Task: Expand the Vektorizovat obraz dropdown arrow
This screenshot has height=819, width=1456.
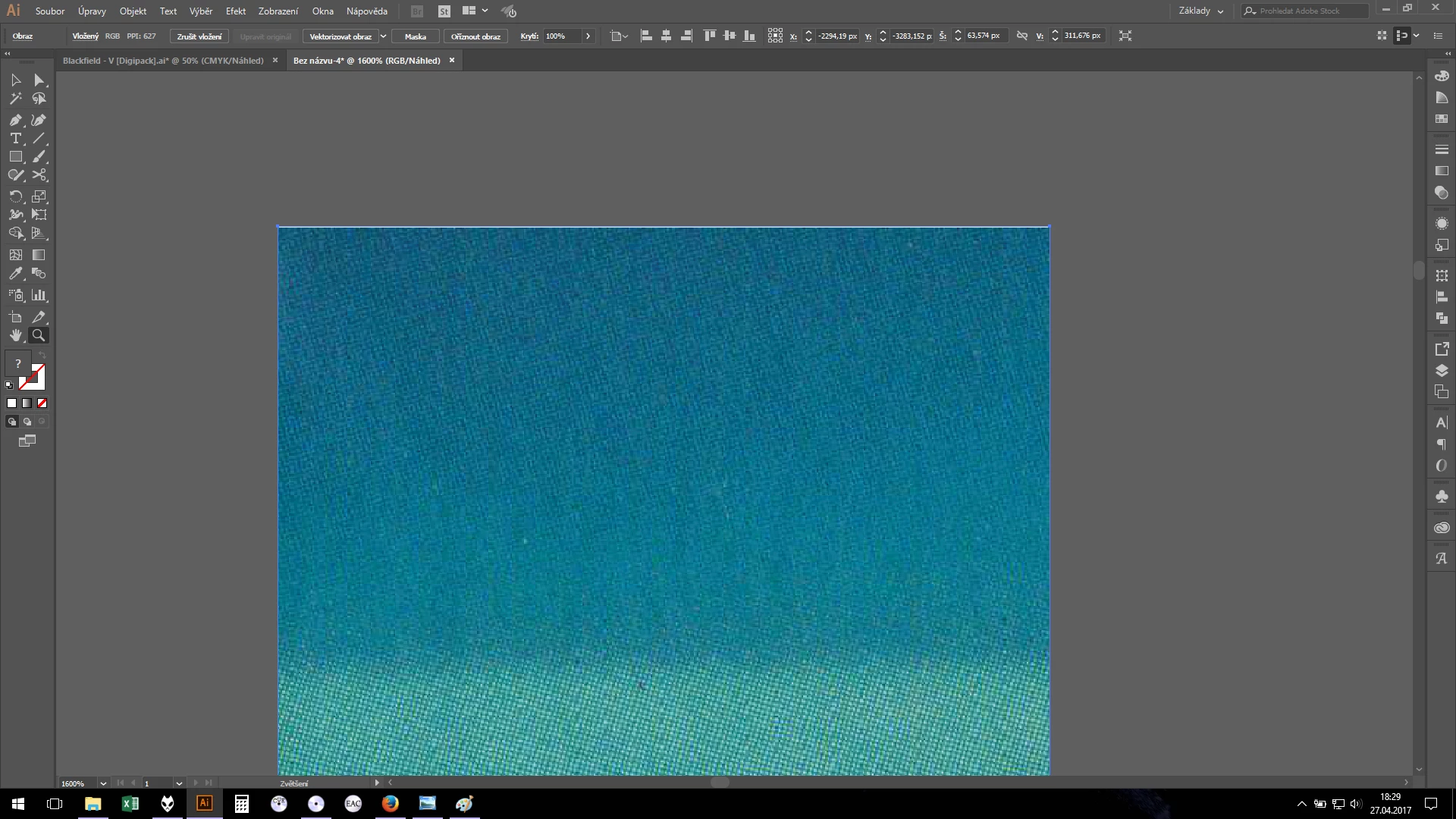Action: coord(383,36)
